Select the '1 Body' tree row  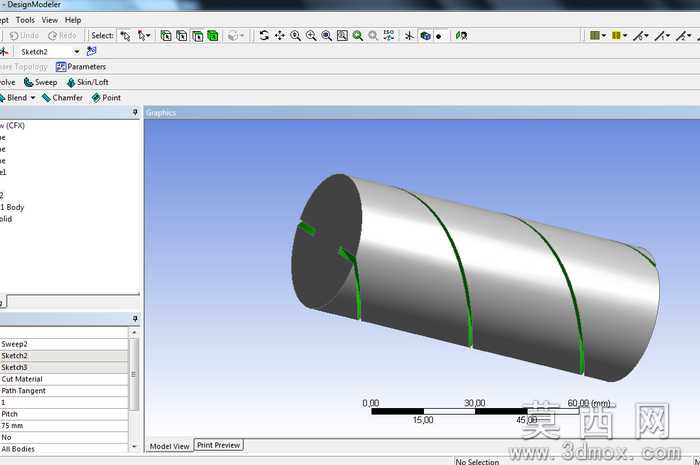(12, 207)
